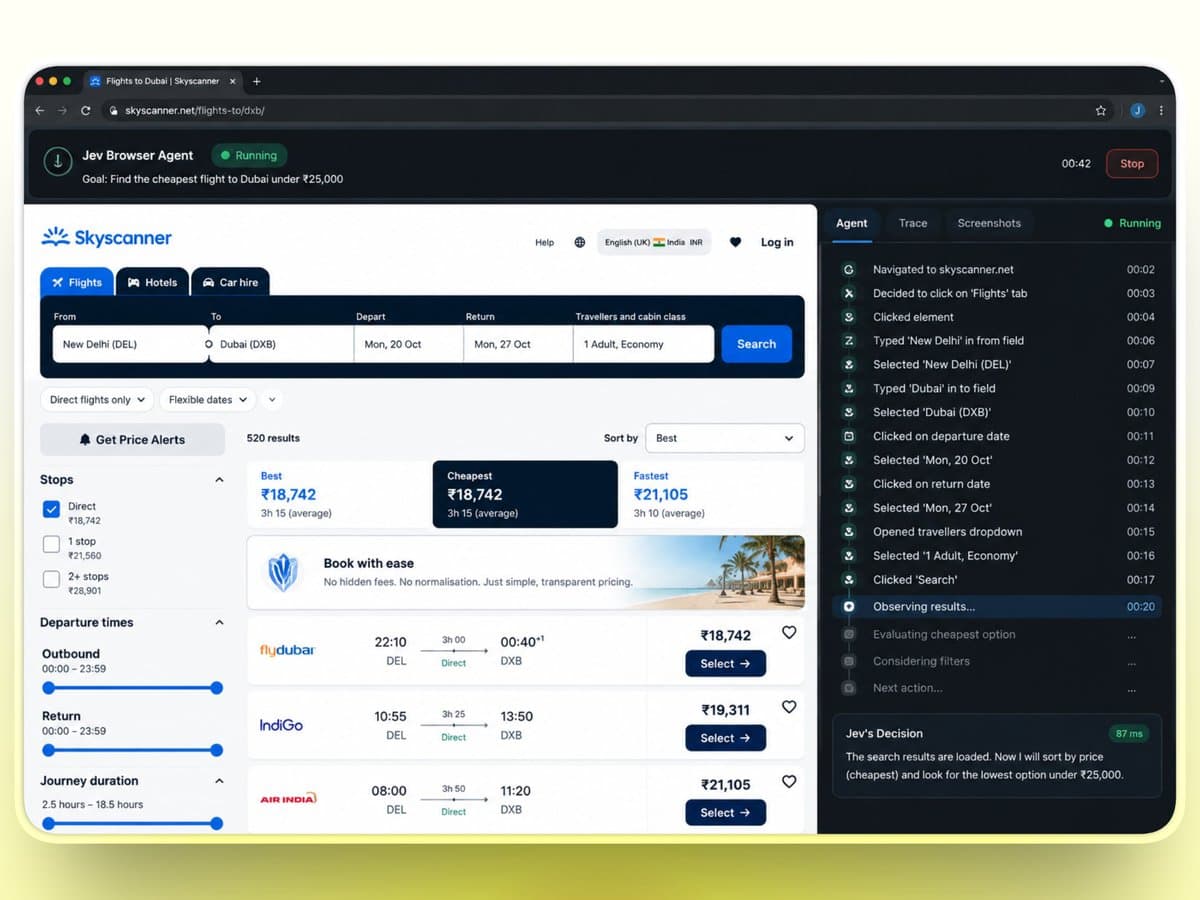Switch to the Hotels tab
Screen dimensions: 1200x900
(x=152, y=282)
